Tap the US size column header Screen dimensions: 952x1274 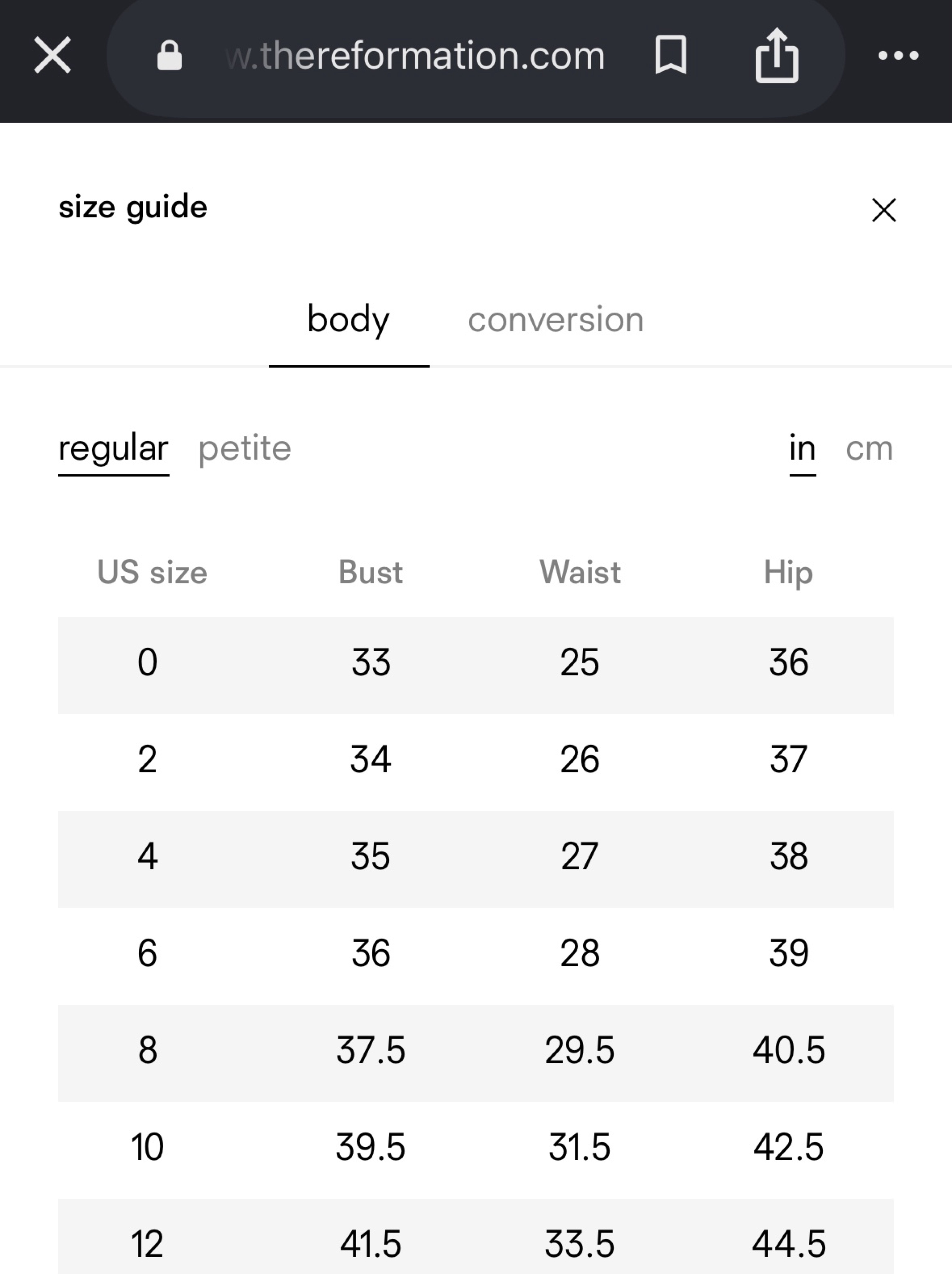click(152, 573)
